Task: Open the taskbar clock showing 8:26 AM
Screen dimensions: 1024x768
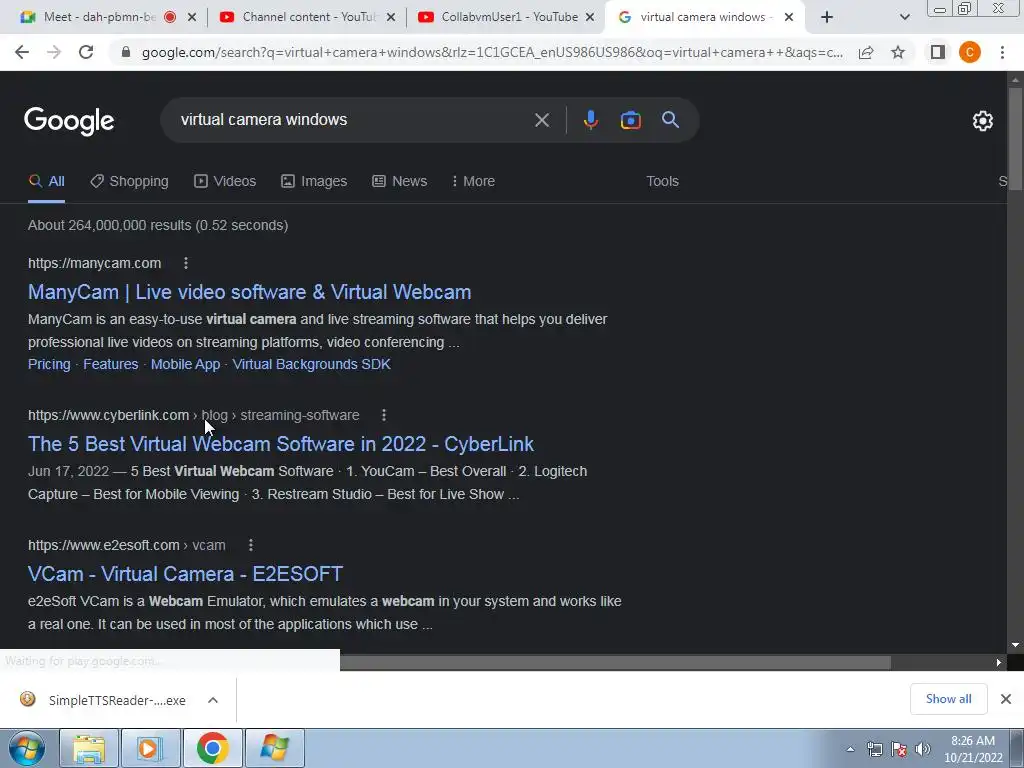Action: (x=972, y=749)
